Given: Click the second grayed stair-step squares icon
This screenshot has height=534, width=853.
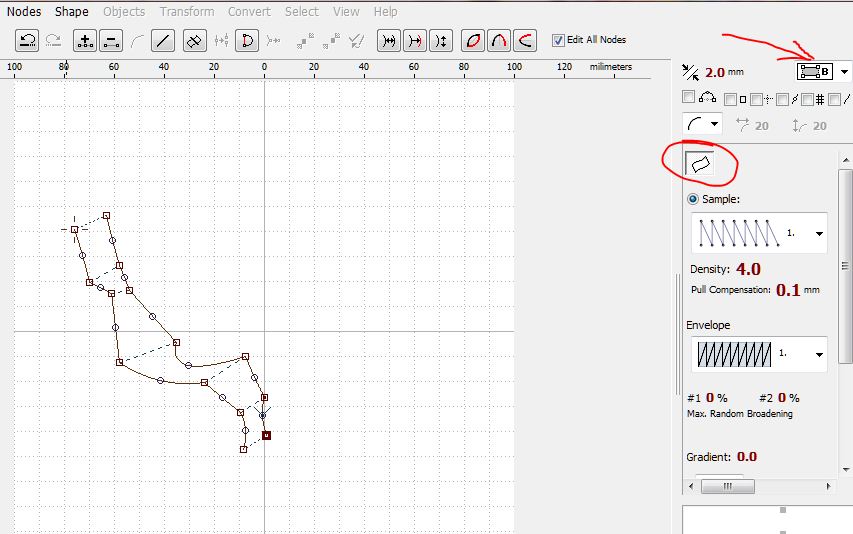Looking at the screenshot, I should pyautogui.click(x=331, y=41).
